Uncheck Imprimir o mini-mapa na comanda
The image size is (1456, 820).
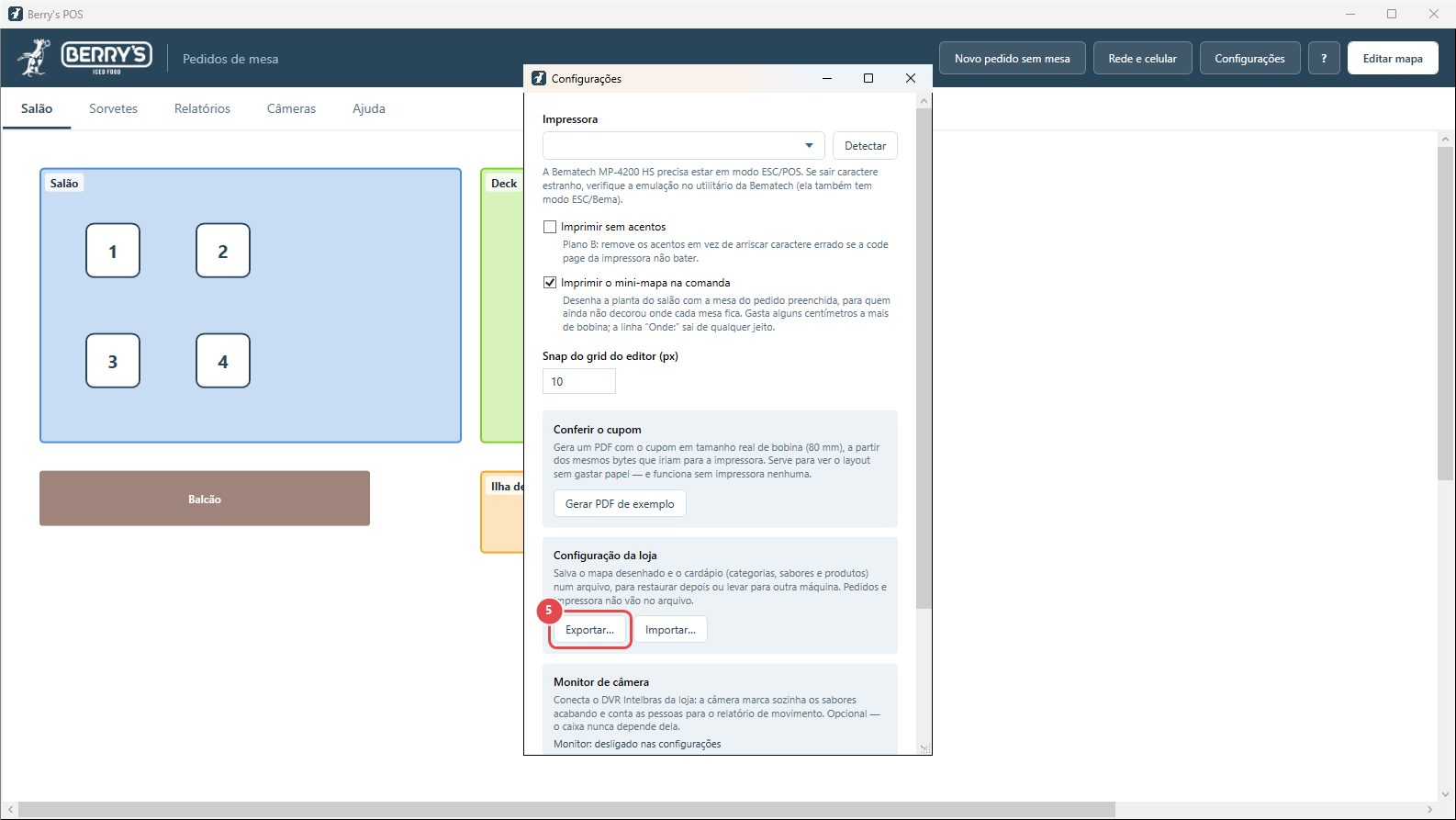tap(550, 283)
